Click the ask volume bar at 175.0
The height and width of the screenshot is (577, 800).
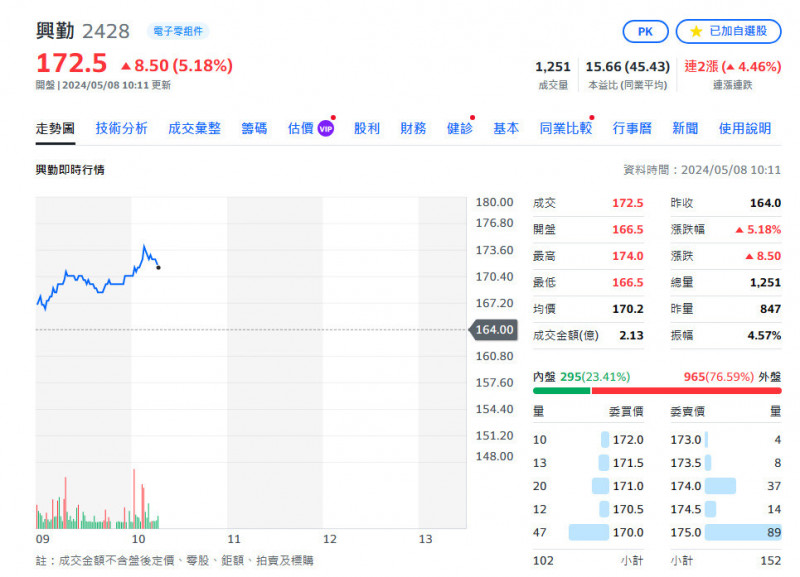click(743, 532)
